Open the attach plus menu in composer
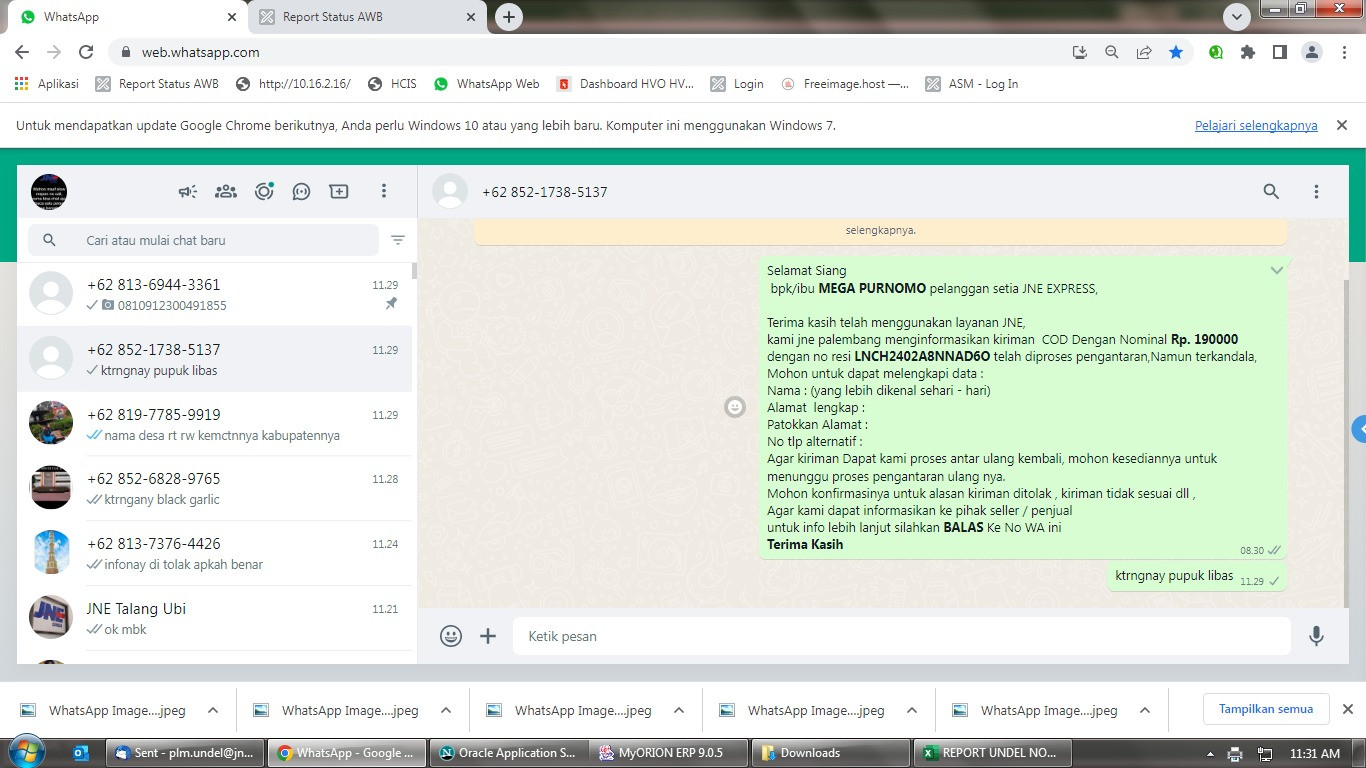Viewport: 1366px width, 768px height. click(x=488, y=636)
